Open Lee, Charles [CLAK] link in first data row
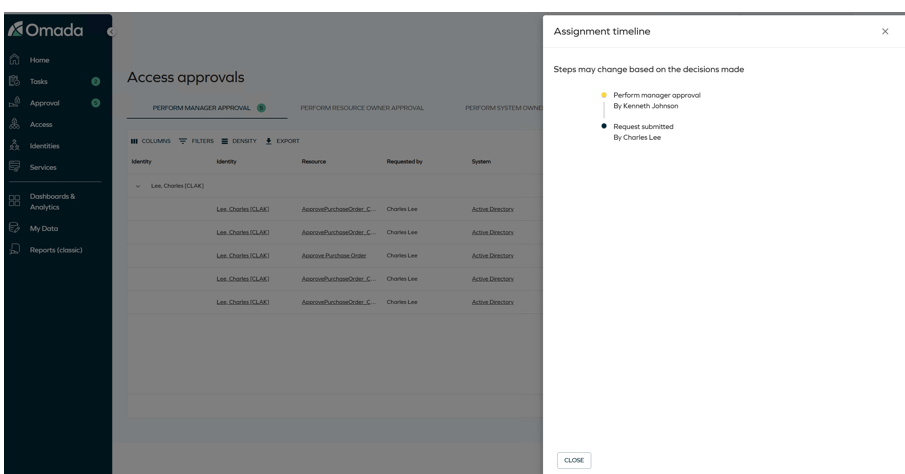Image resolution: width=905 pixels, height=474 pixels. [x=242, y=209]
